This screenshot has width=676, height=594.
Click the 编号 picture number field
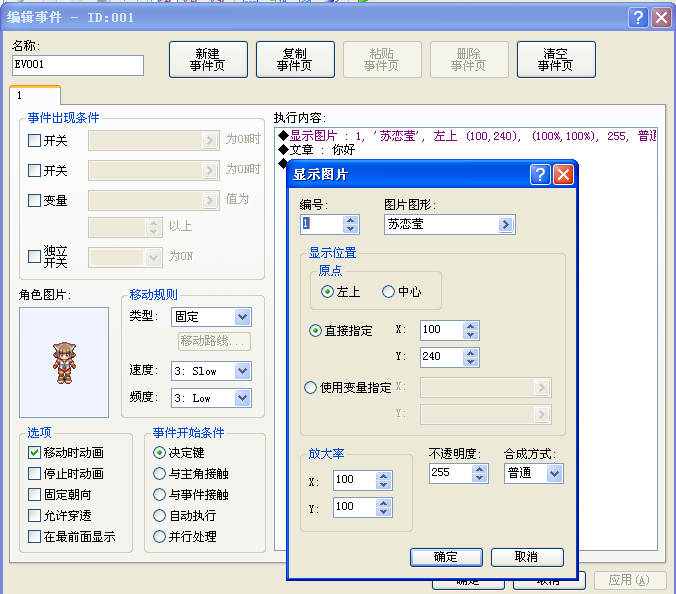tap(322, 224)
